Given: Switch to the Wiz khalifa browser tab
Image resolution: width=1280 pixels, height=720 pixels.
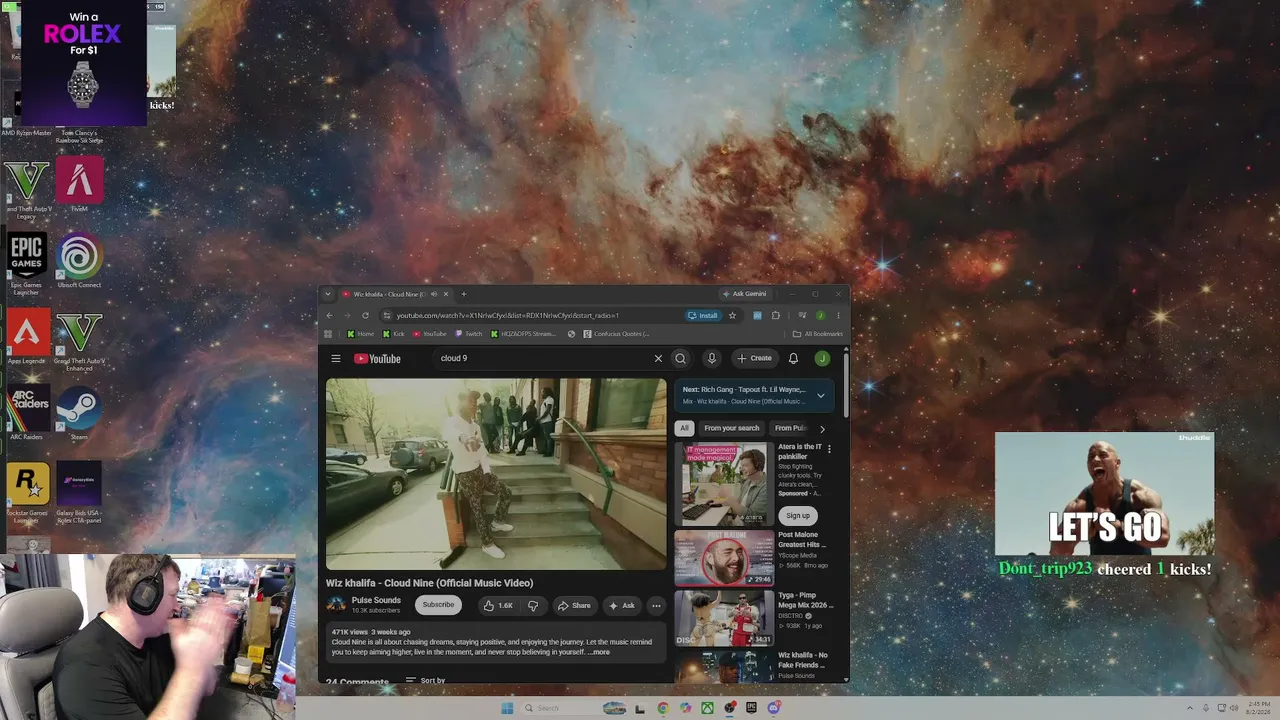Looking at the screenshot, I should [395, 294].
